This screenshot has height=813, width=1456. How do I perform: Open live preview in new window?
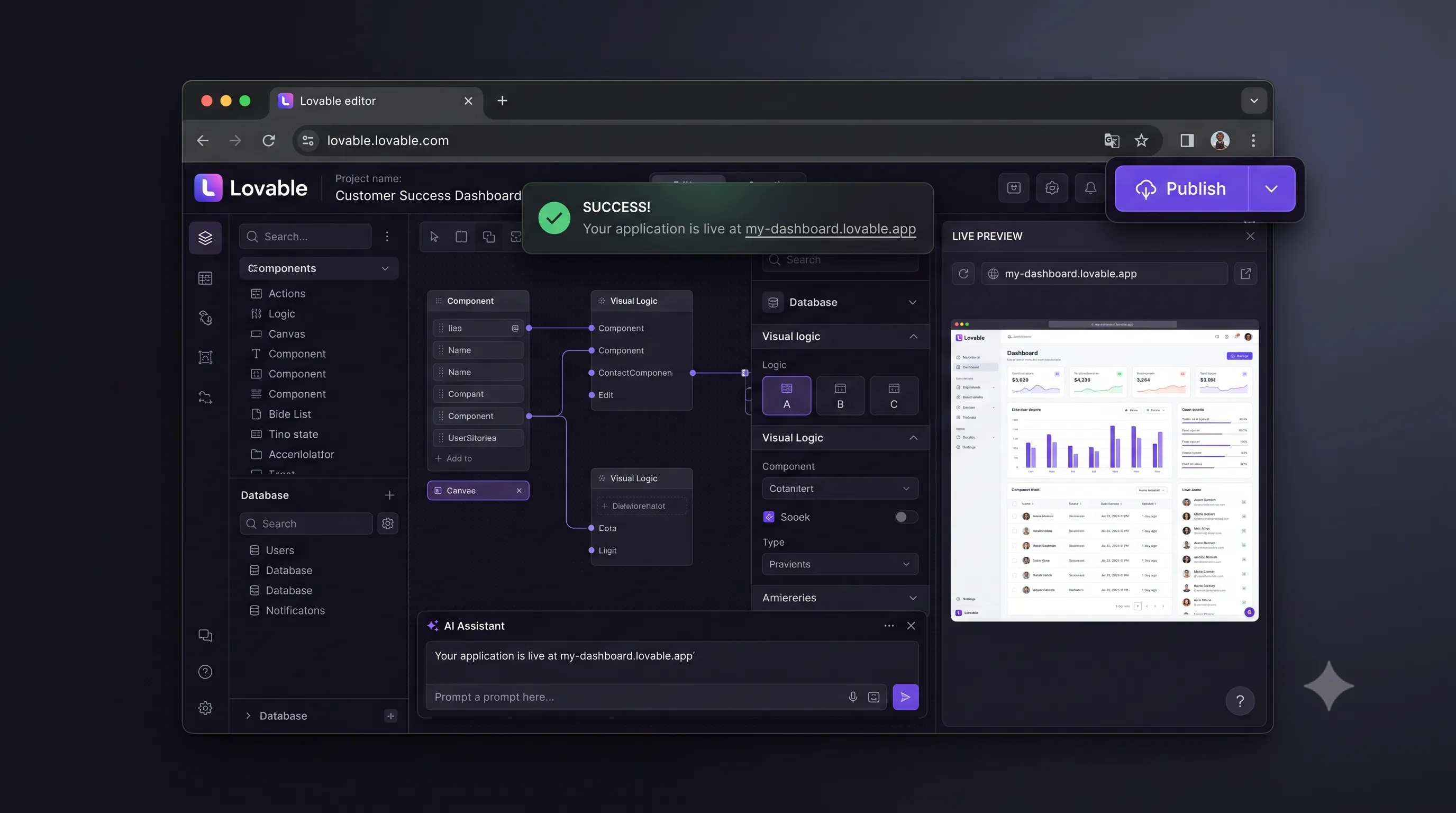point(1246,274)
